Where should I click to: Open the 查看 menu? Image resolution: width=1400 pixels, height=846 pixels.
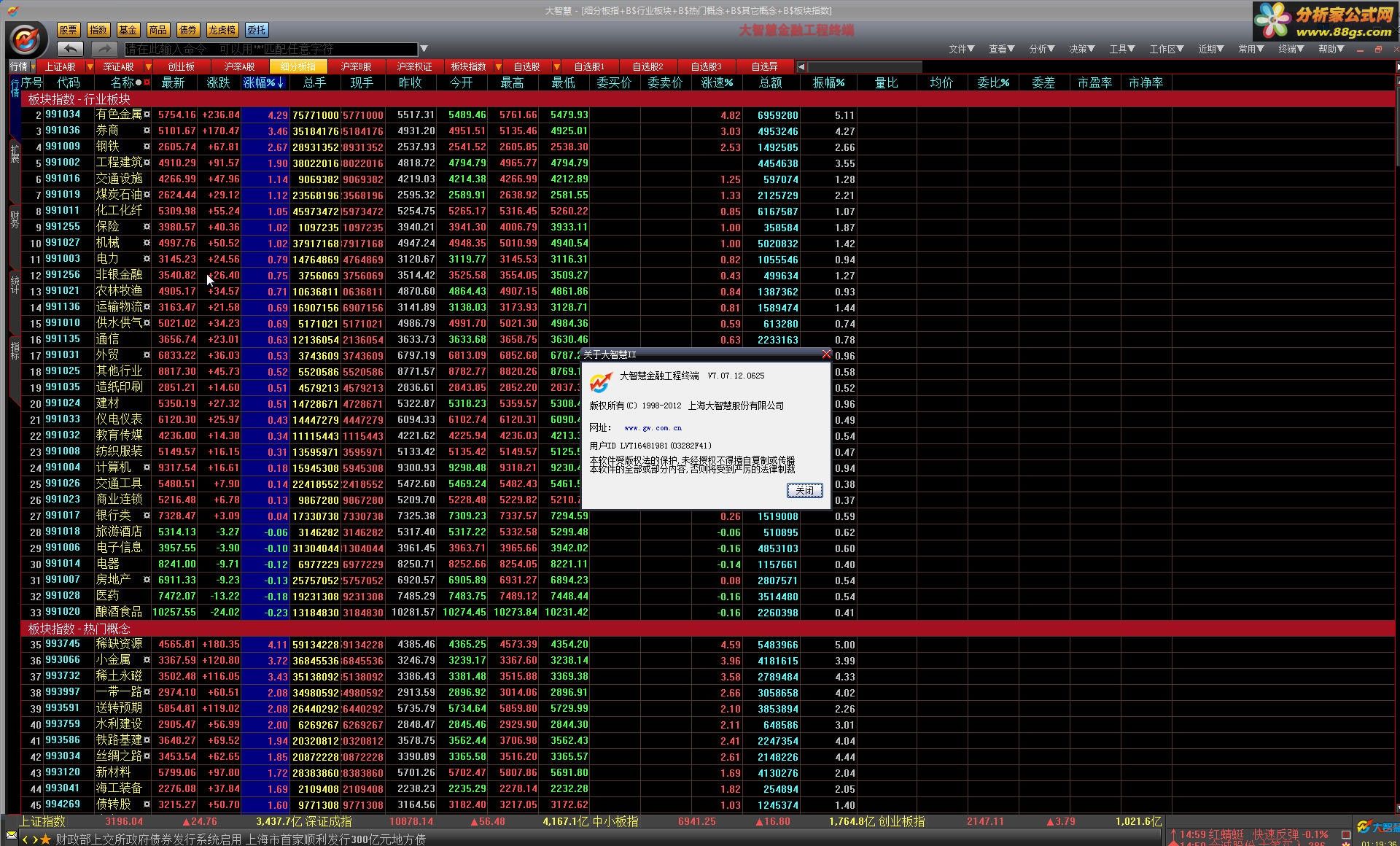[1001, 49]
